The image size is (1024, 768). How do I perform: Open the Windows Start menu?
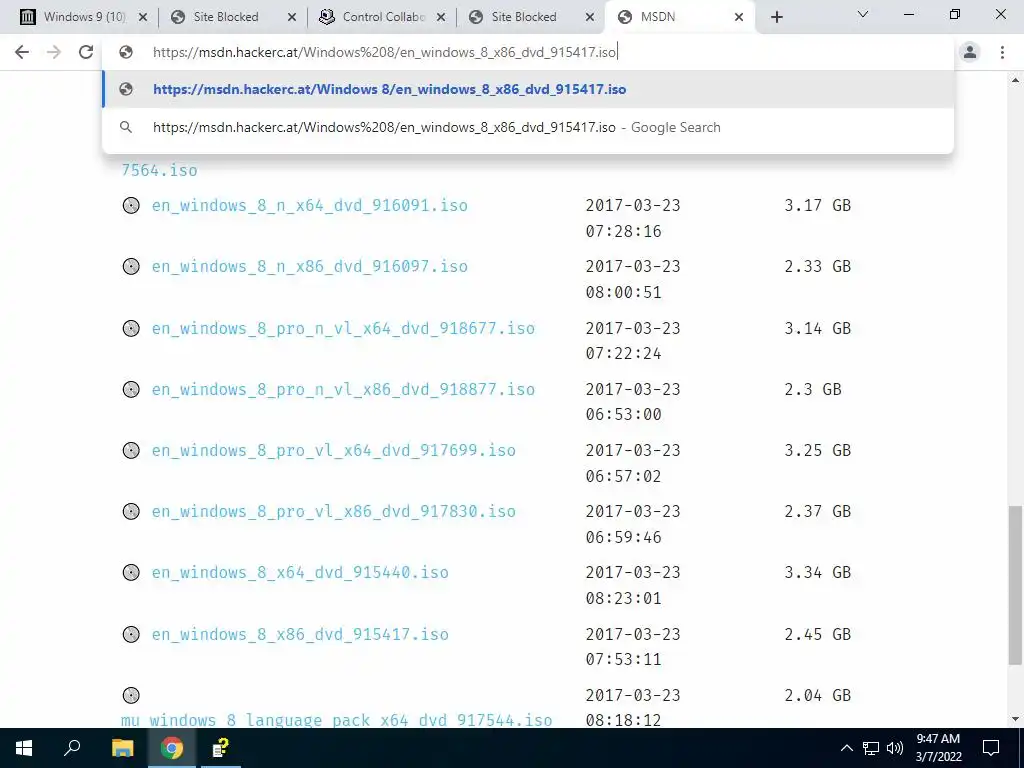[x=24, y=748]
